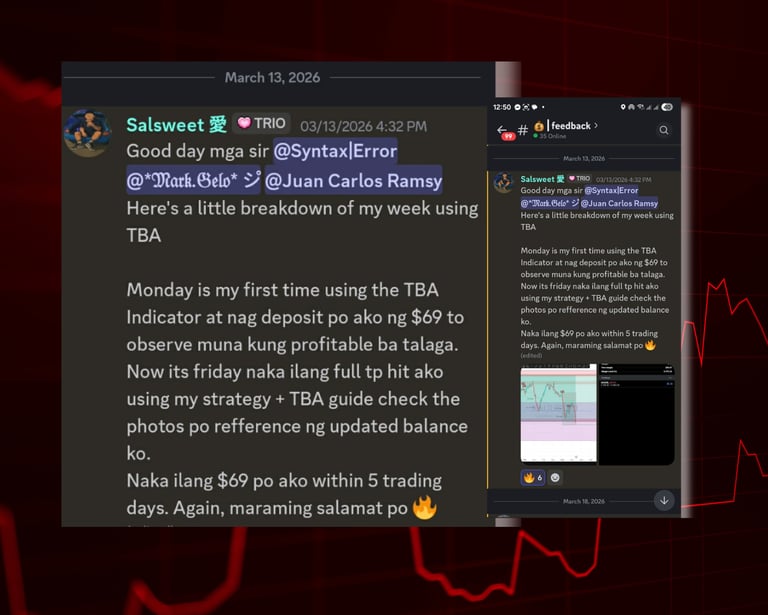The width and height of the screenshot is (768, 615).
Task: Click the TRIO heart role badge
Action: tap(262, 123)
